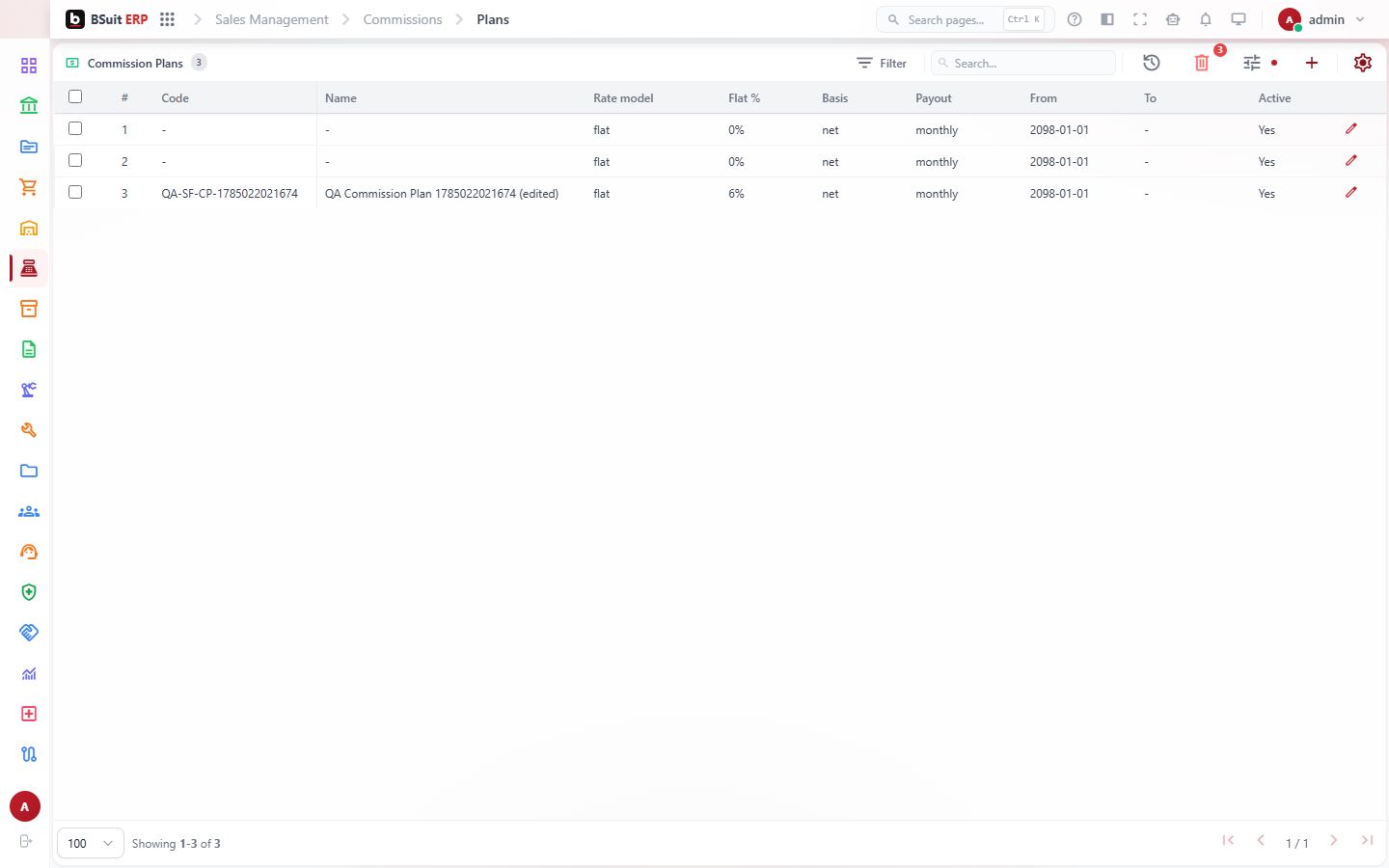Tick the checkbox for QA-SF-CP-1785022021674 row

coord(75,192)
